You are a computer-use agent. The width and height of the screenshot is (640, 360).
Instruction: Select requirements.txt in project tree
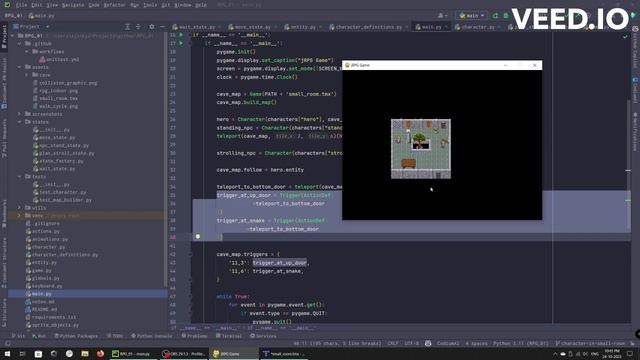click(51, 317)
